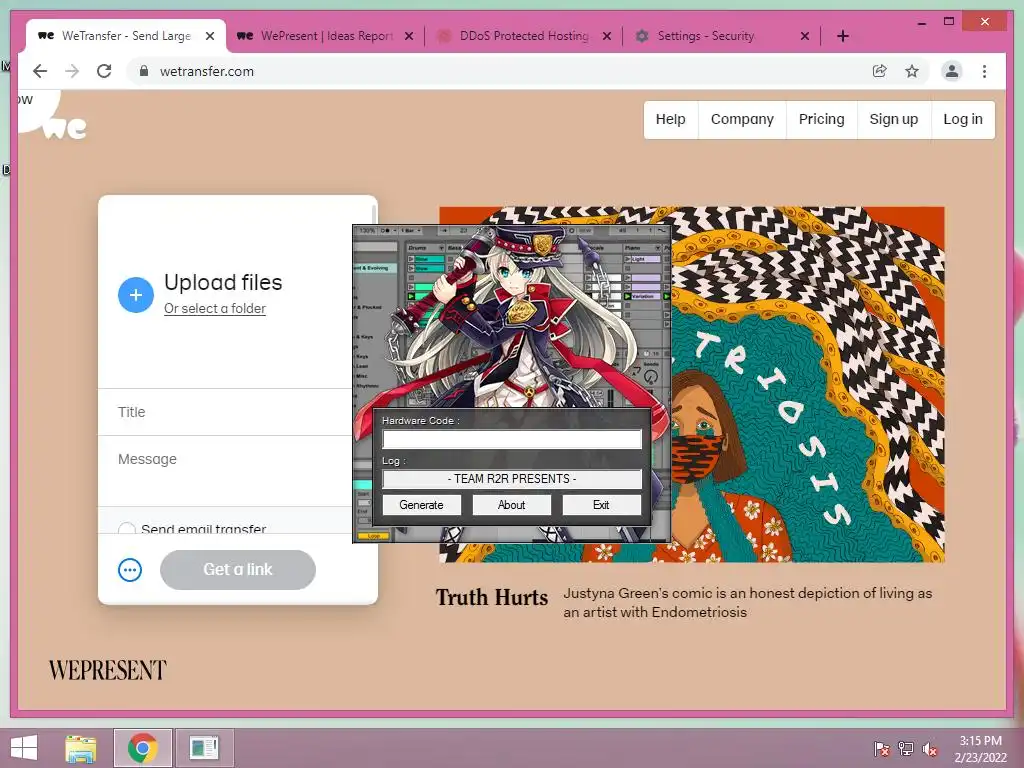The height and width of the screenshot is (768, 1024).
Task: Click Sign up in the navigation
Action: [x=893, y=120]
